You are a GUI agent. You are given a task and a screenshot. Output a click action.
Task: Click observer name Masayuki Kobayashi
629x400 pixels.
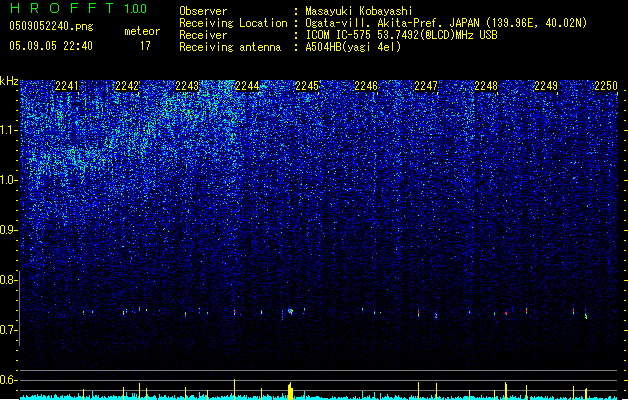coord(359,11)
